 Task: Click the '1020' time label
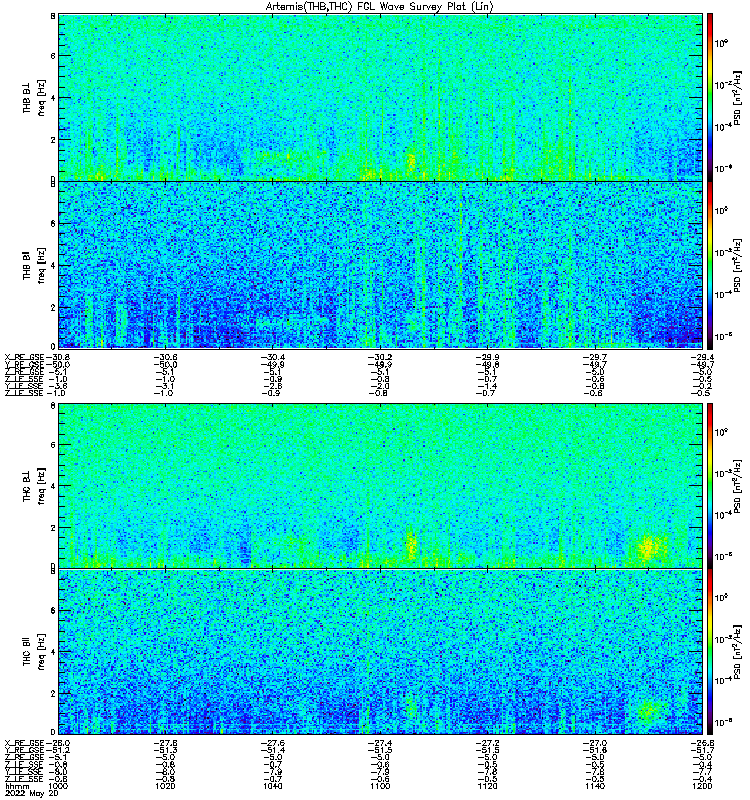pyautogui.click(x=165, y=786)
